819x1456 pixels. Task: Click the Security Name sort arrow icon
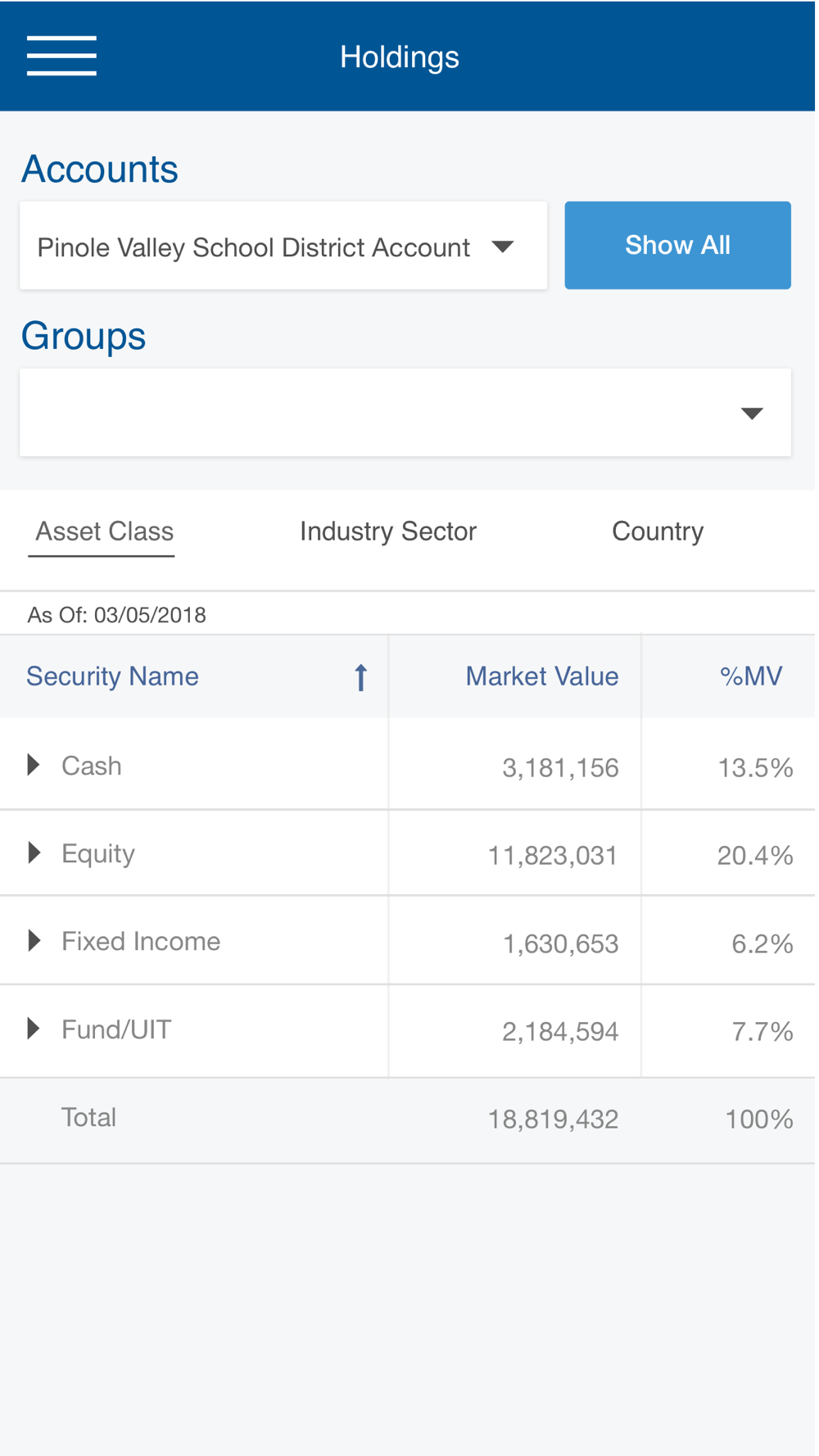(x=360, y=678)
